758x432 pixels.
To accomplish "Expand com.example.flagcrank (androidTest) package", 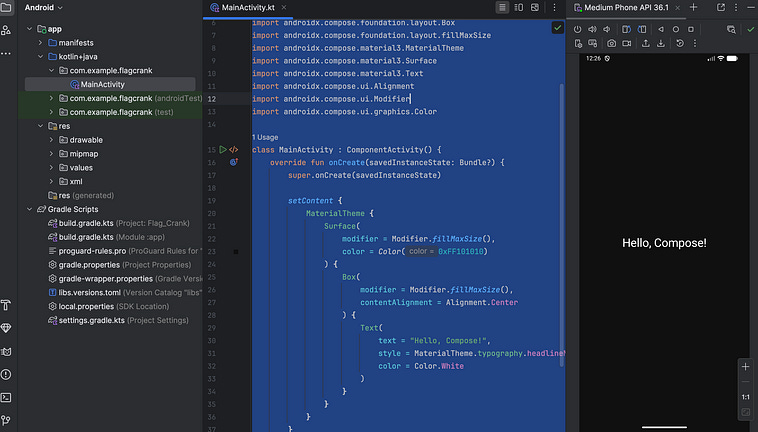I will point(51,98).
